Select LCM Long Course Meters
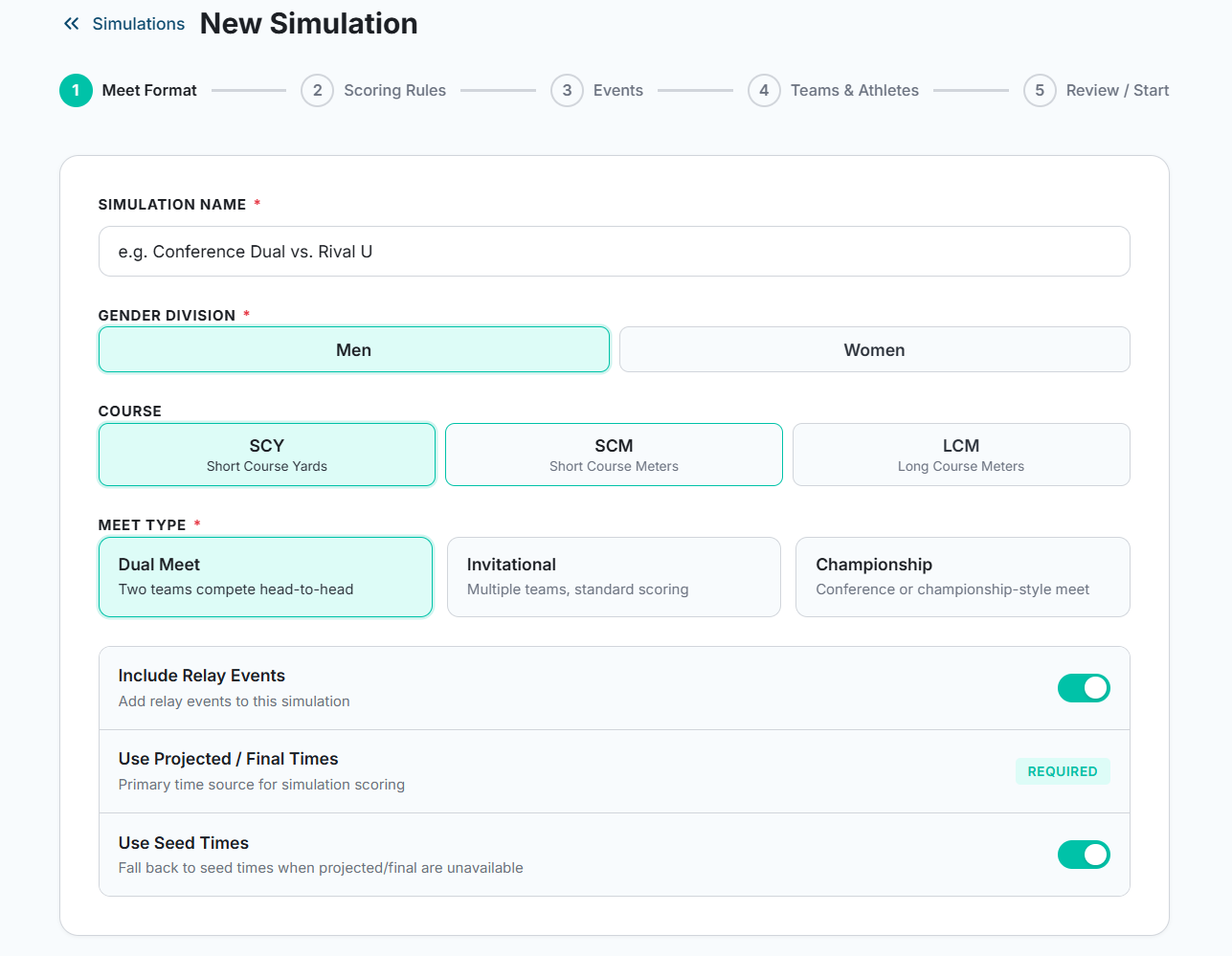This screenshot has height=956, width=1232. point(961,454)
